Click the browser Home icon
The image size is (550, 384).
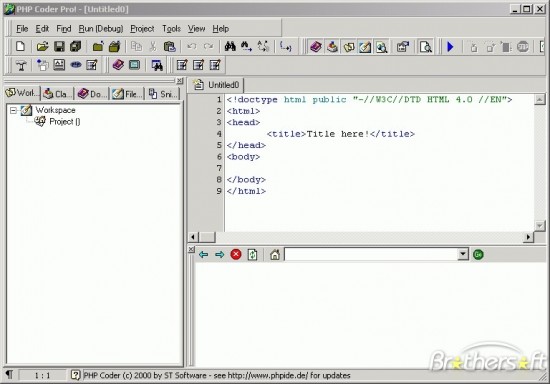pos(275,255)
